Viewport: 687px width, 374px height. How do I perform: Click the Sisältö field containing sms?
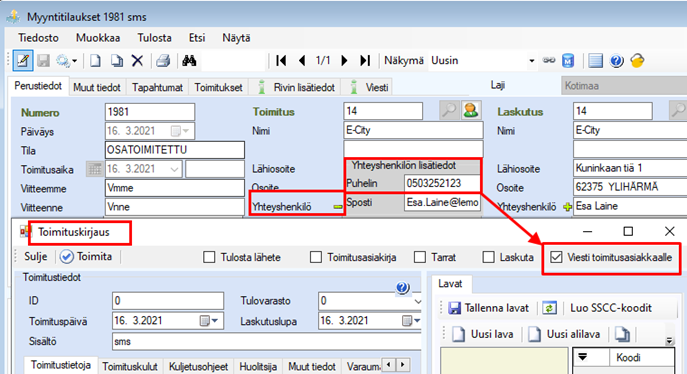(x=267, y=342)
